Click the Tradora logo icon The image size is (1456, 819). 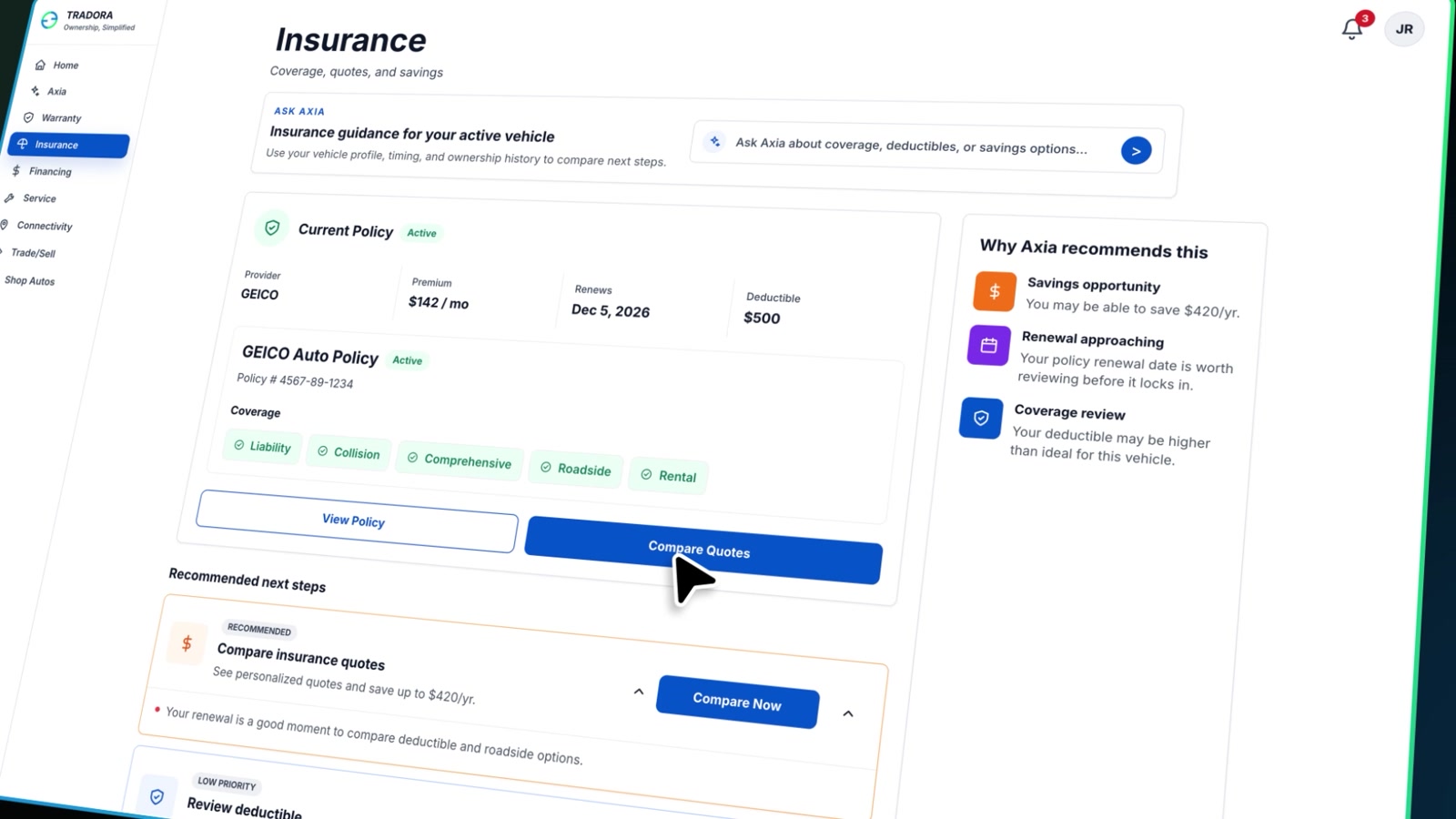(50, 20)
